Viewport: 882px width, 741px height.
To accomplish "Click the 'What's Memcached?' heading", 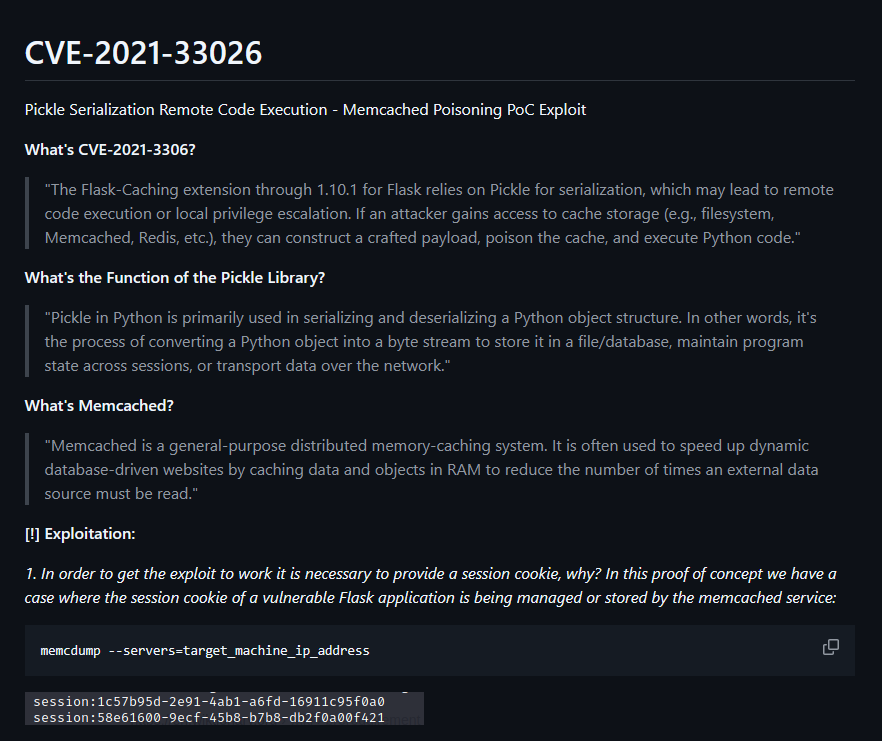I will [99, 406].
